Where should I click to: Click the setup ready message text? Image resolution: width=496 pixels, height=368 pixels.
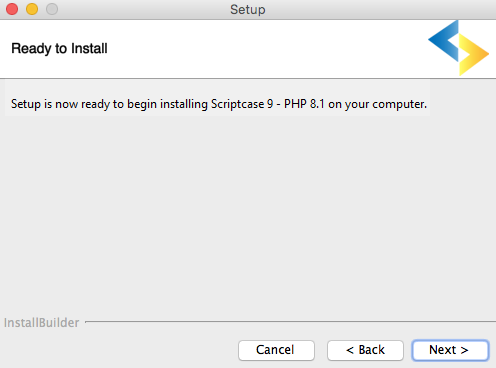(x=219, y=104)
